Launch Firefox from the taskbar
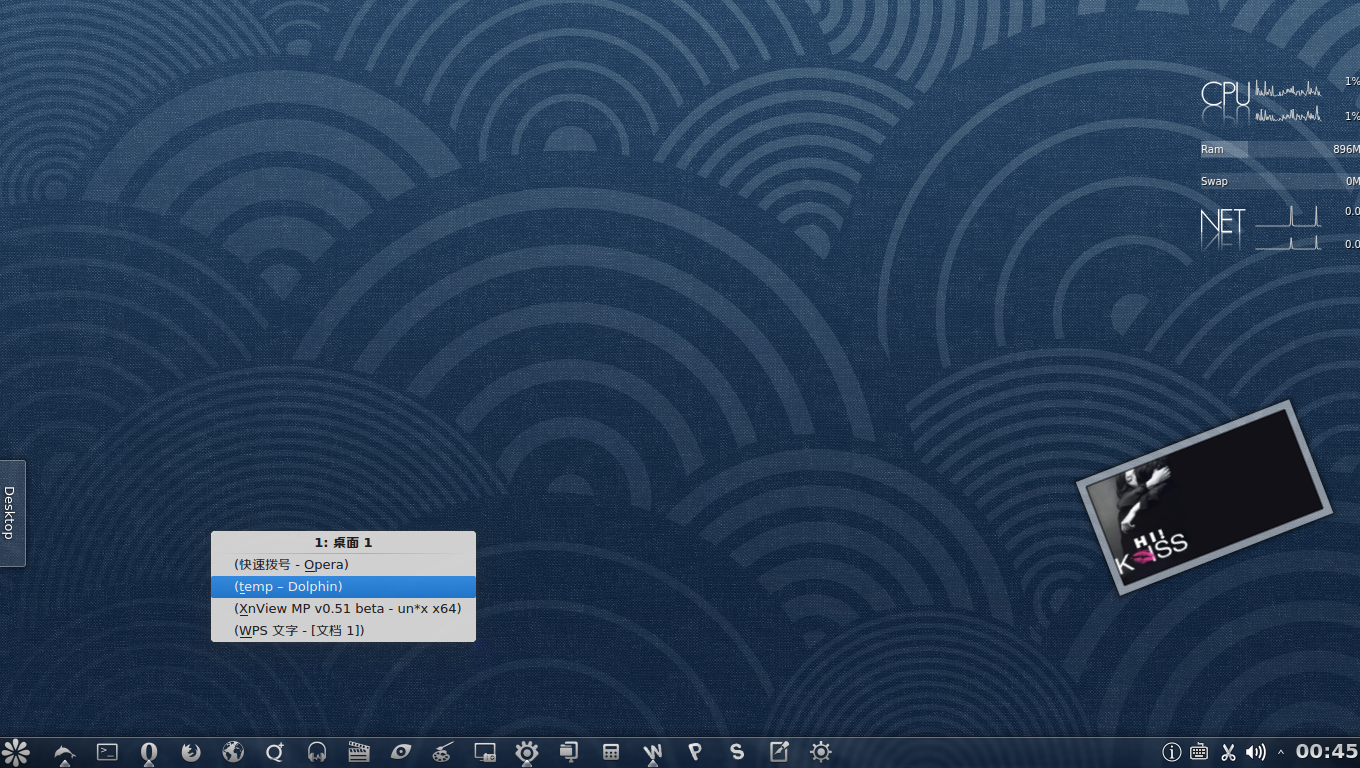 191,752
